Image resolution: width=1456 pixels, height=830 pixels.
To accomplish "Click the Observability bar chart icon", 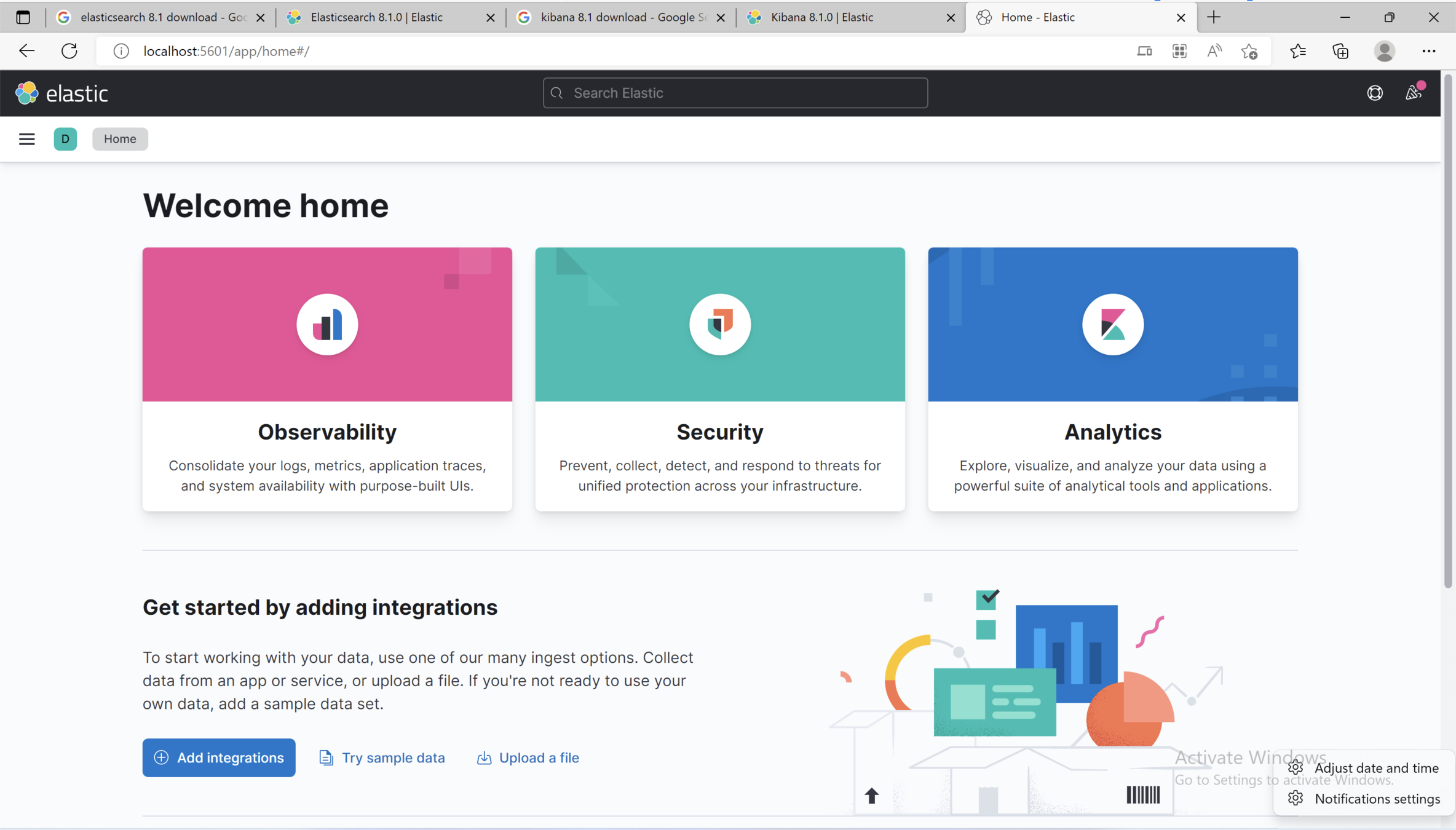I will click(327, 324).
